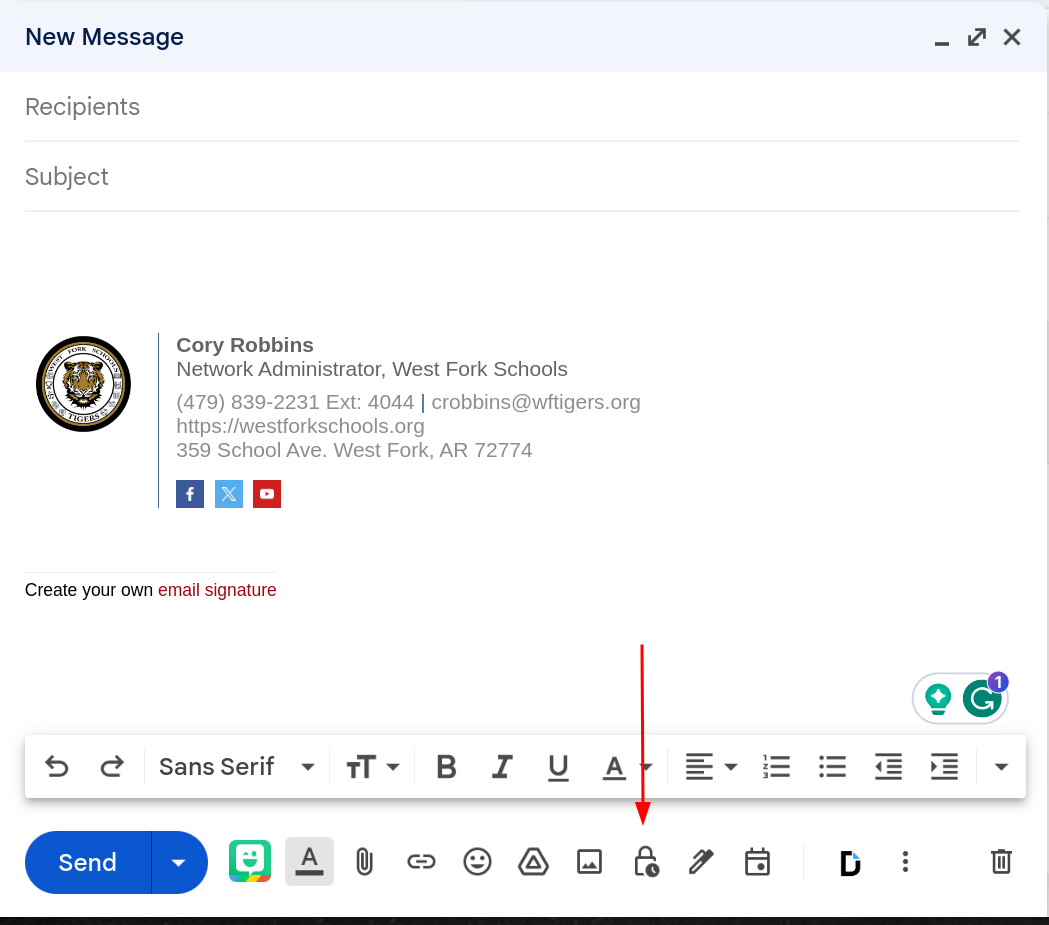Viewport: 1049px width, 925px height.
Task: Insert a link into the message
Action: 421,862
